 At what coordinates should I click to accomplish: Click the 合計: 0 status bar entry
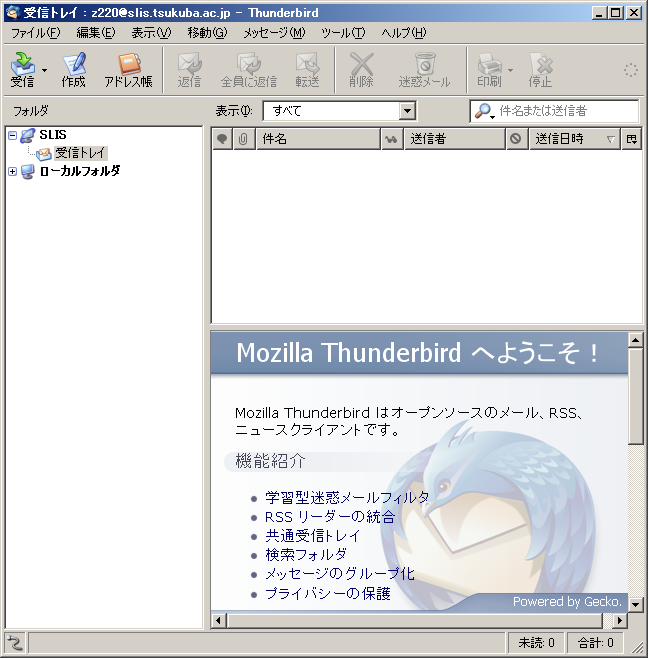pyautogui.click(x=595, y=642)
